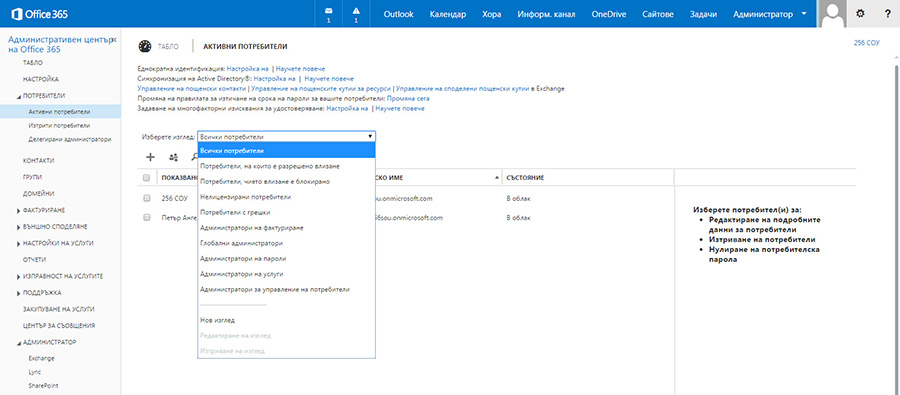Expand the ПОДДРЪЖКА section
The width and height of the screenshot is (900, 395).
pyautogui.click(x=19, y=293)
